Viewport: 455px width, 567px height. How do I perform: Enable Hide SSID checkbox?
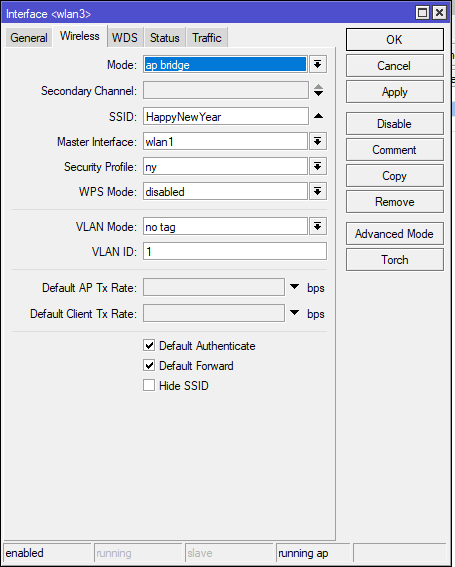(x=149, y=385)
